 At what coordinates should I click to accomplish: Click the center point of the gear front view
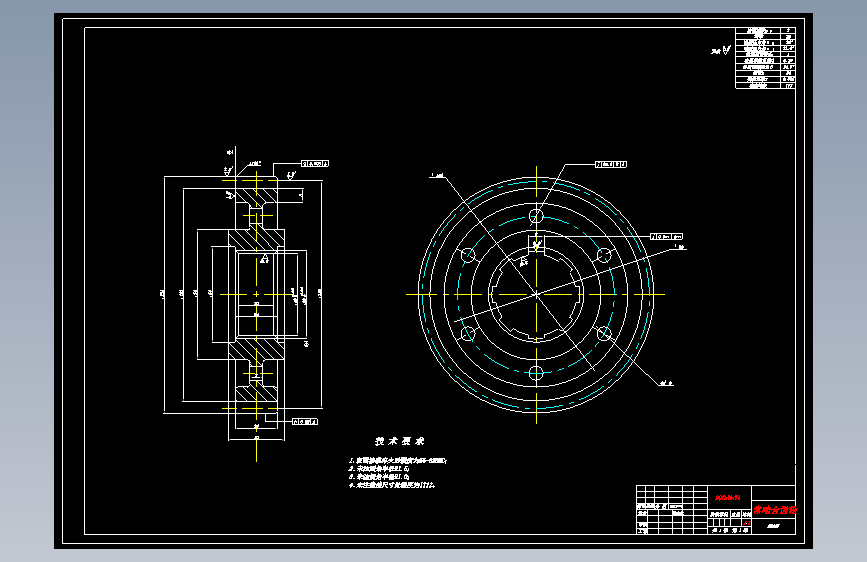[x=536, y=294]
